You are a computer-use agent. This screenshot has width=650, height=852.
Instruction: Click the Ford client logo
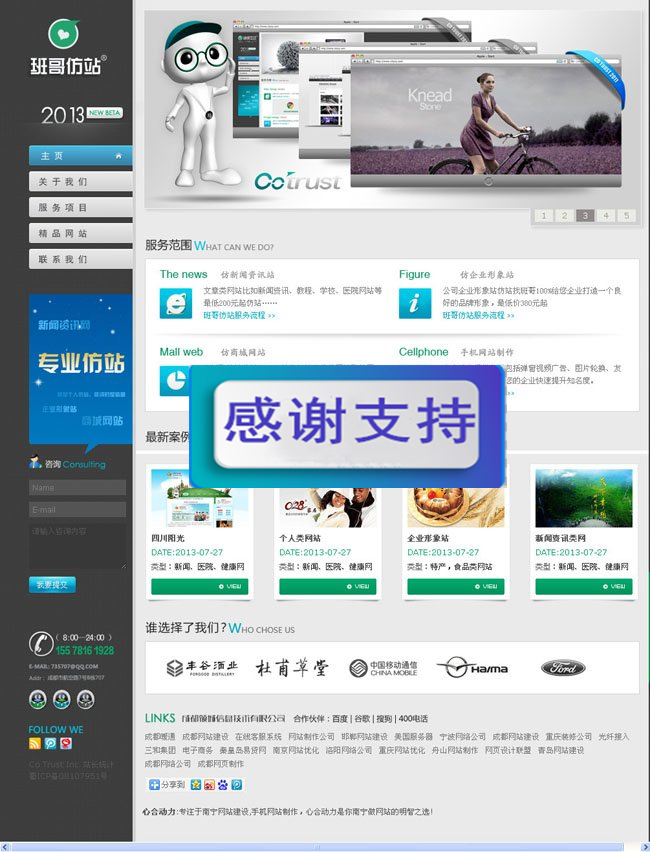coord(563,668)
